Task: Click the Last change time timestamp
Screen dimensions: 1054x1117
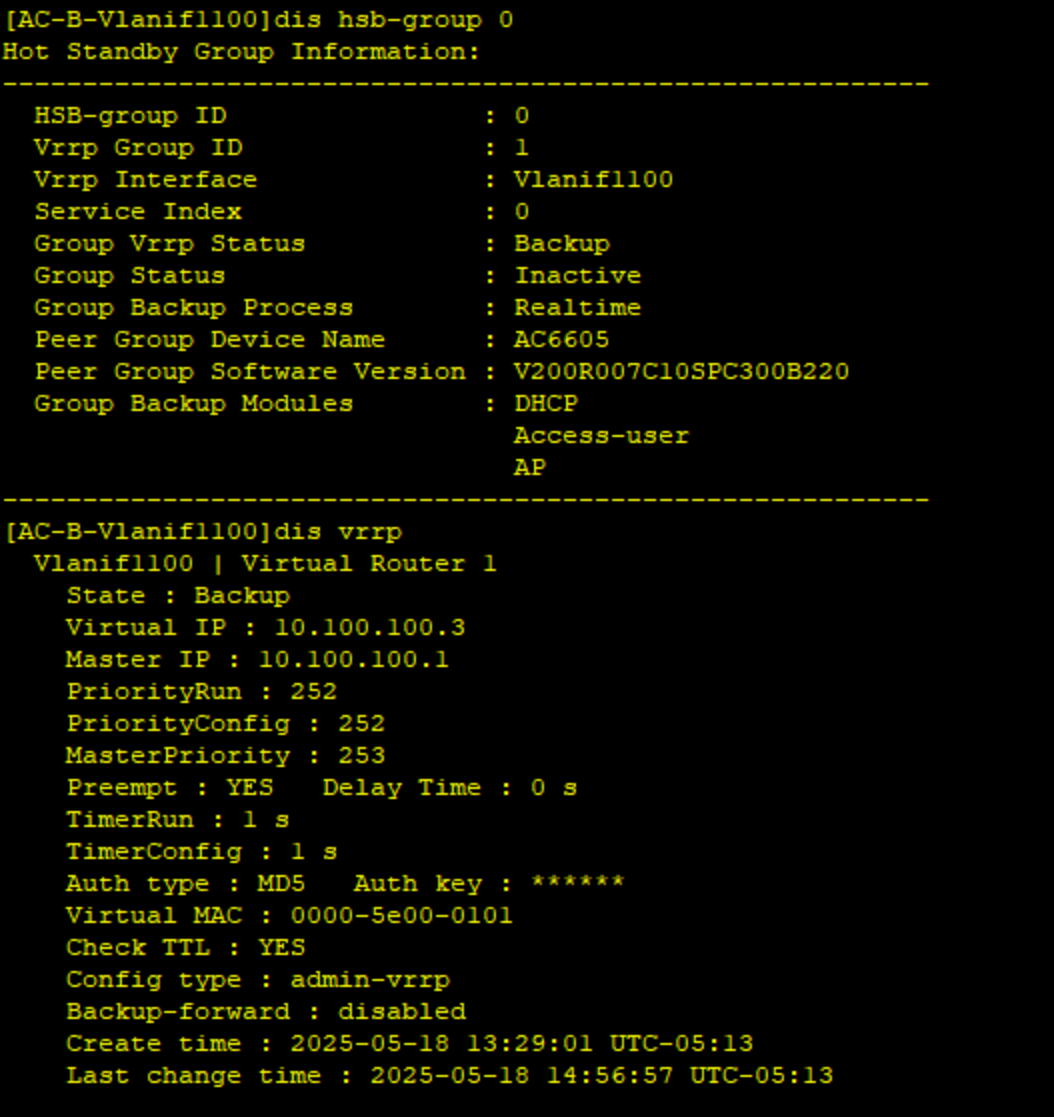Action: (x=602, y=1076)
